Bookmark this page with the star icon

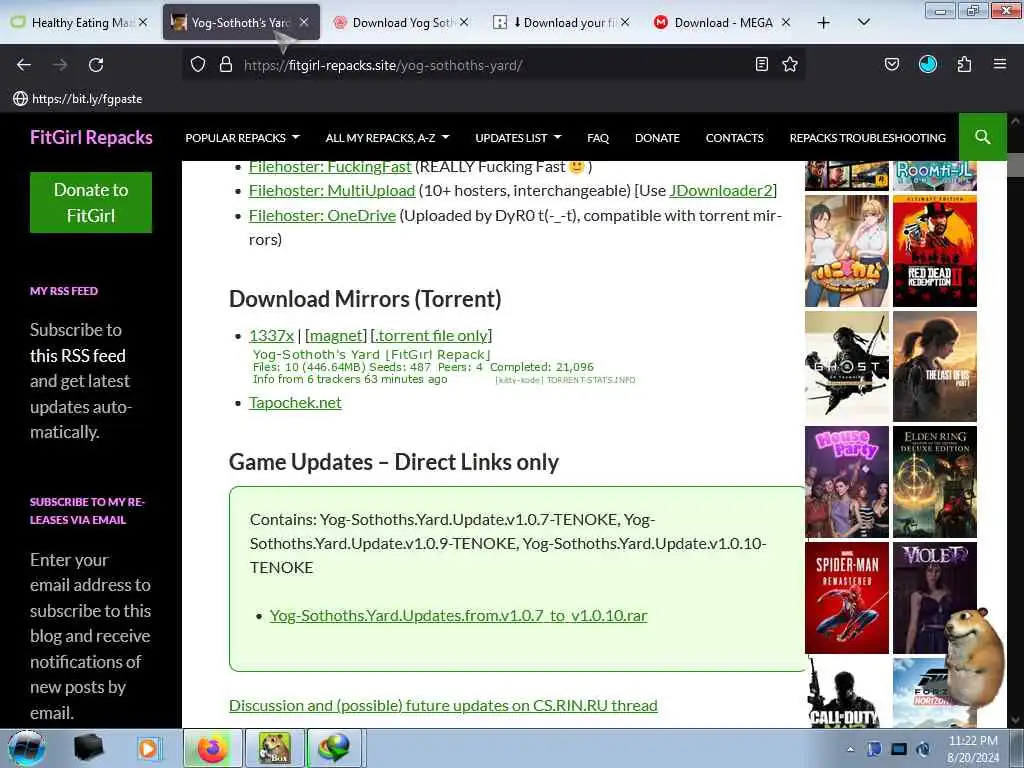tap(790, 64)
